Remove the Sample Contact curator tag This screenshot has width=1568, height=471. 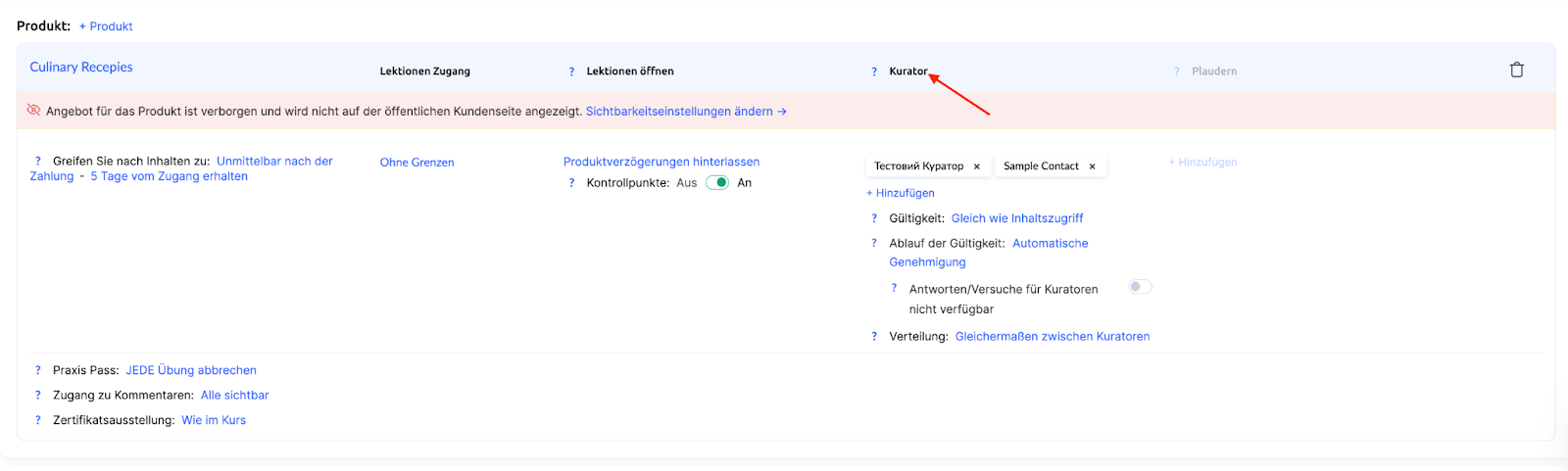pos(1092,166)
